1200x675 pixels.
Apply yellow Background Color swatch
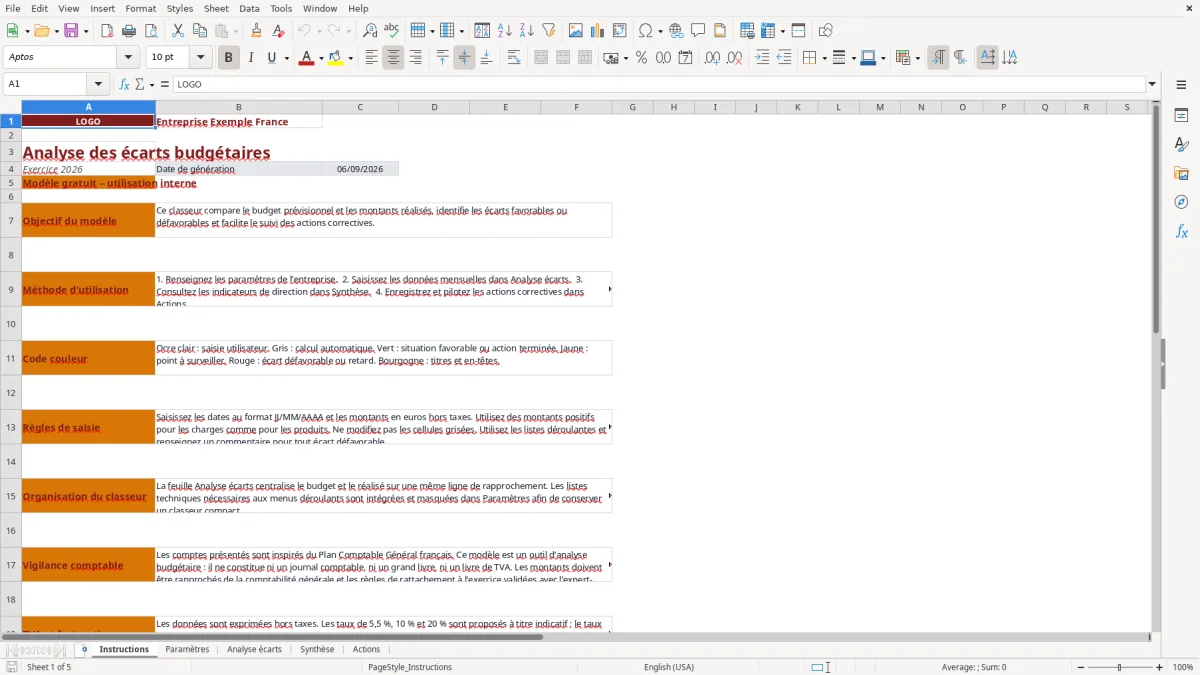tap(335, 58)
